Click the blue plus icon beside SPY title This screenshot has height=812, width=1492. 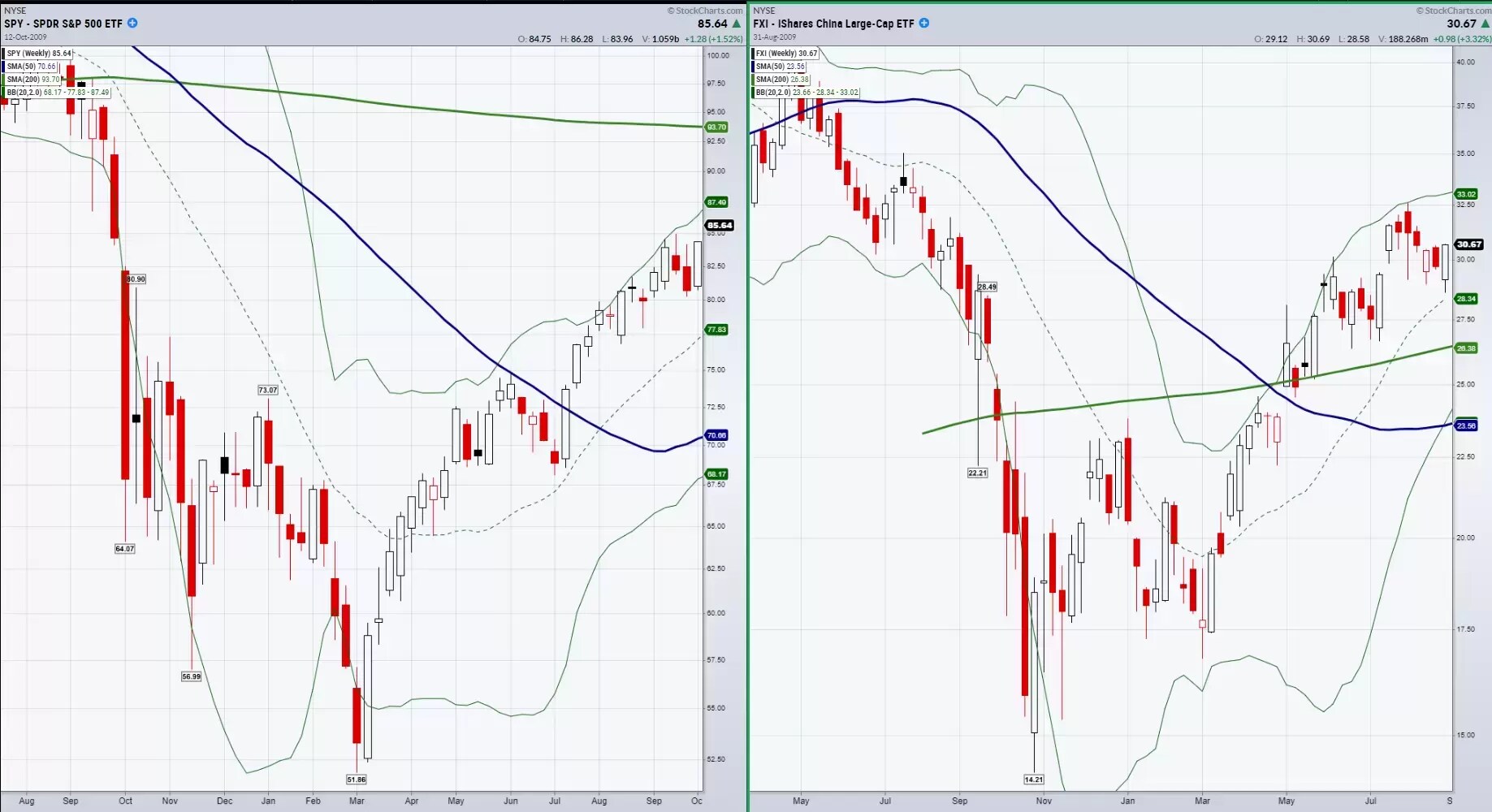click(x=132, y=23)
